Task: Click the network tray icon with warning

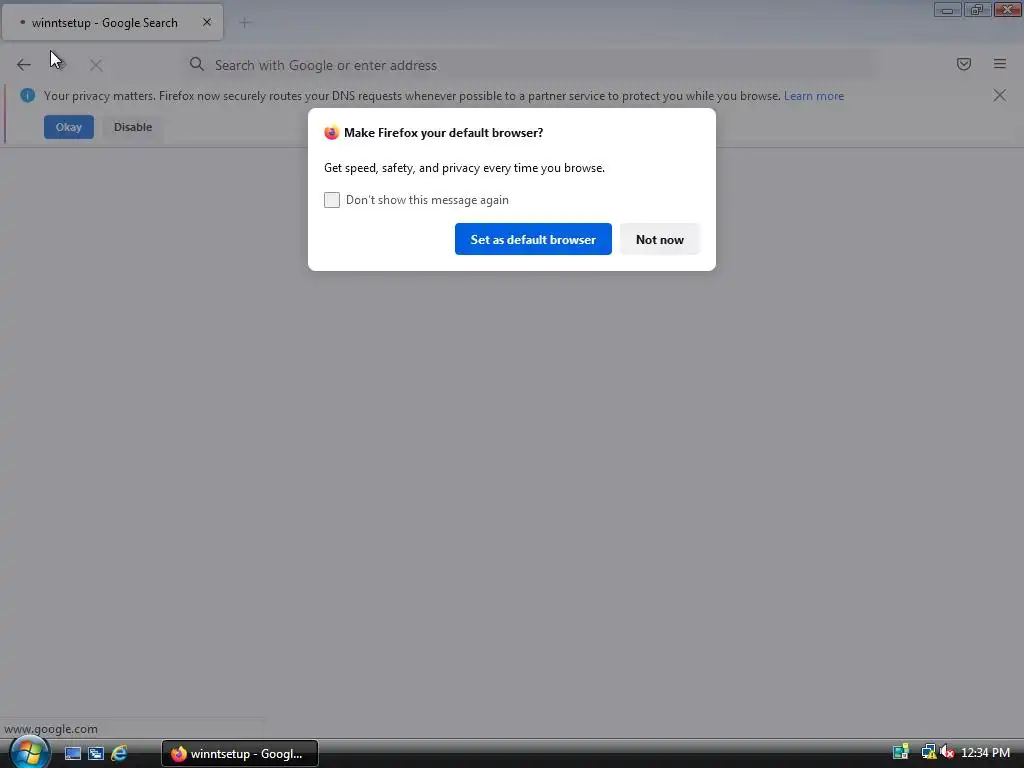Action: [x=928, y=753]
